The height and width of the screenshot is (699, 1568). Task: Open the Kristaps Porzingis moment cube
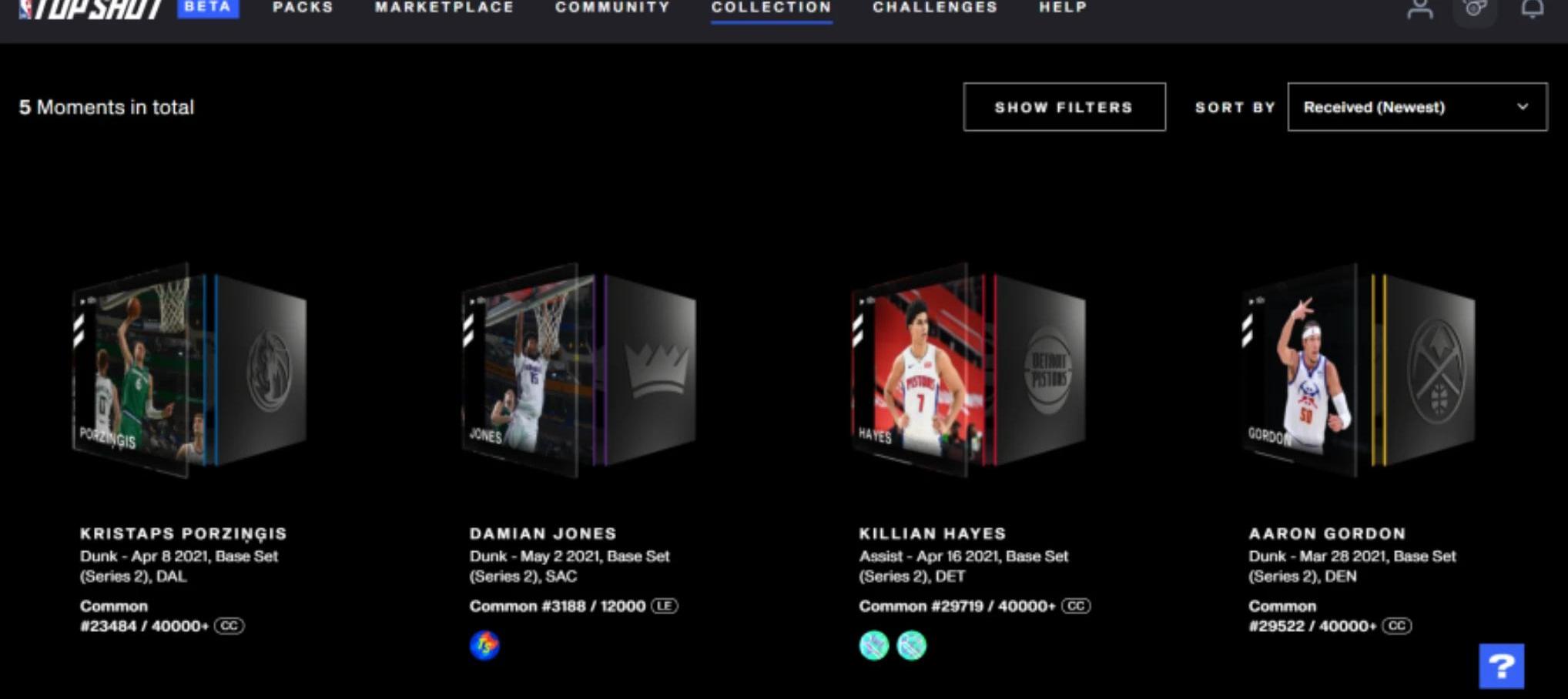pos(190,370)
